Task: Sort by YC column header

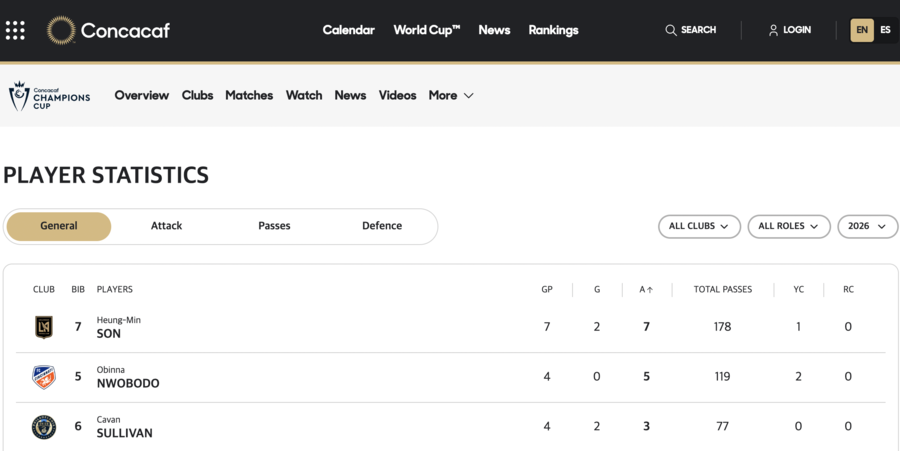Action: 798,290
